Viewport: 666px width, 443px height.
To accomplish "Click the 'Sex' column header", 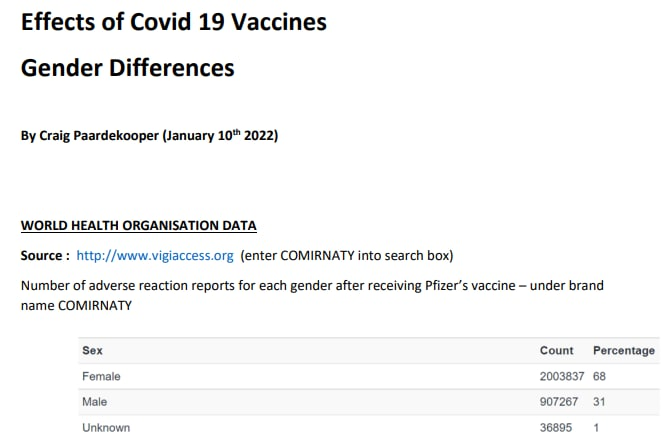I will coord(92,351).
